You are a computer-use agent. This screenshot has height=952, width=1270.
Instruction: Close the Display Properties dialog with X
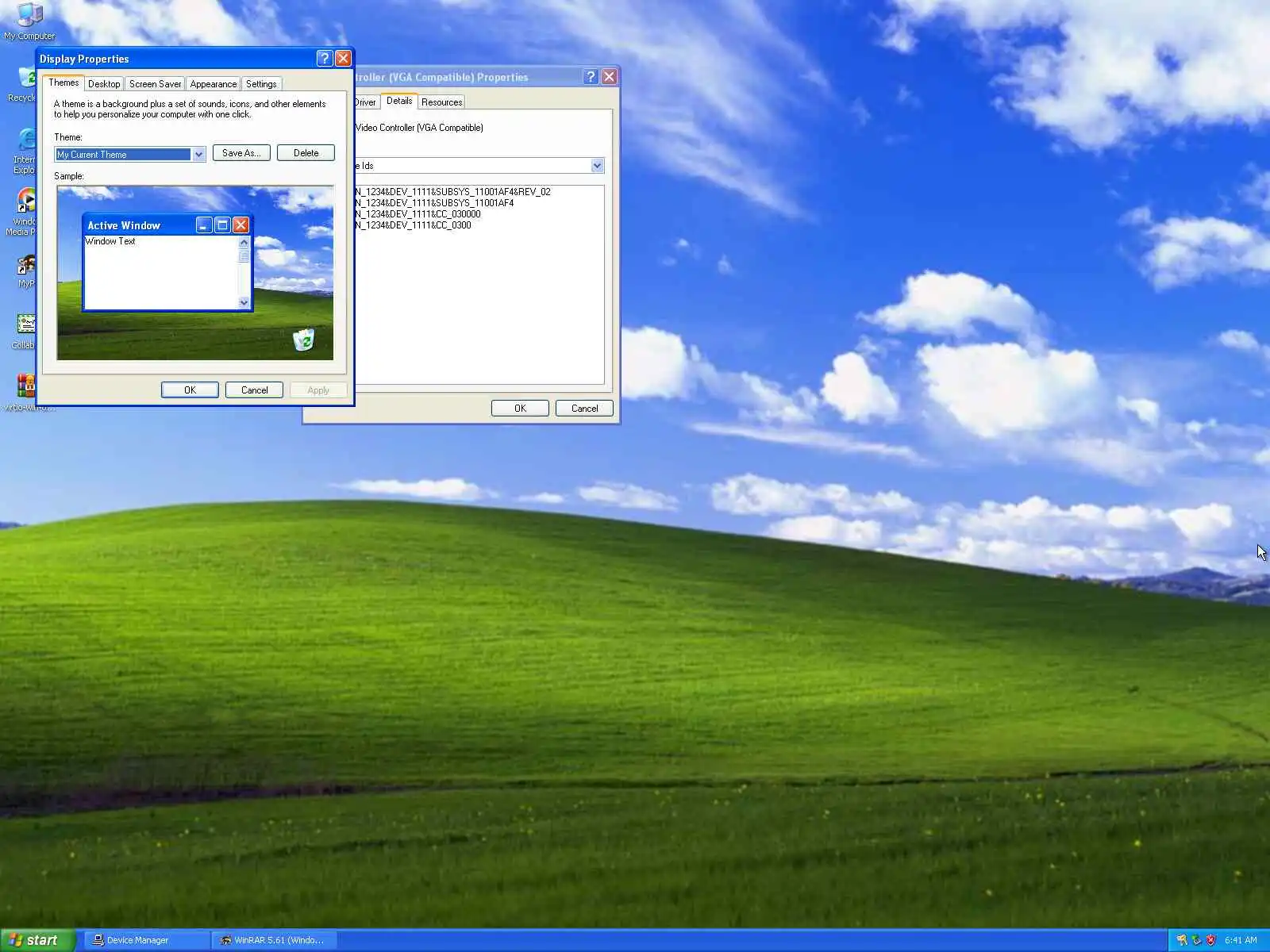click(343, 58)
